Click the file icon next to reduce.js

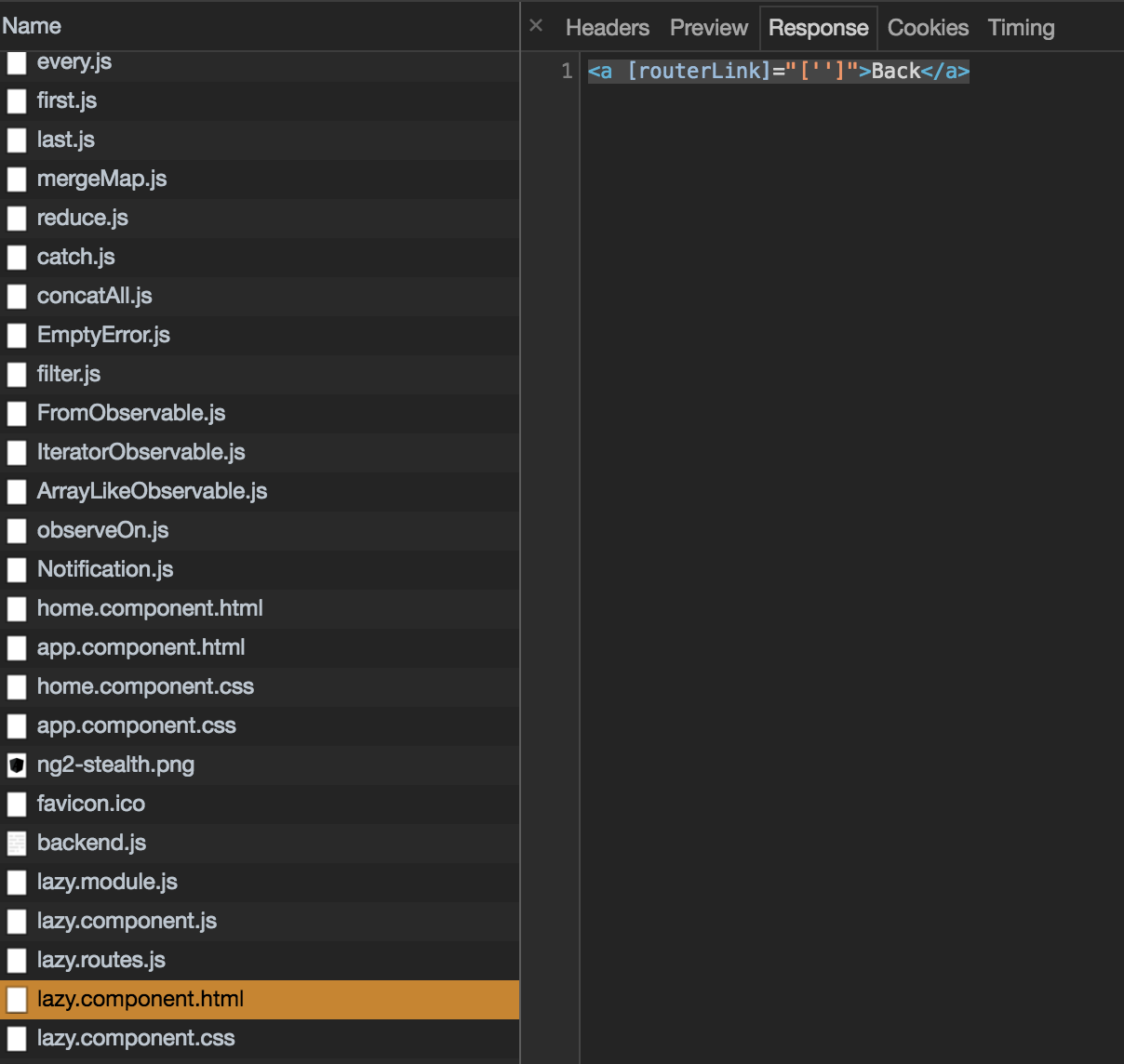pyautogui.click(x=17, y=219)
